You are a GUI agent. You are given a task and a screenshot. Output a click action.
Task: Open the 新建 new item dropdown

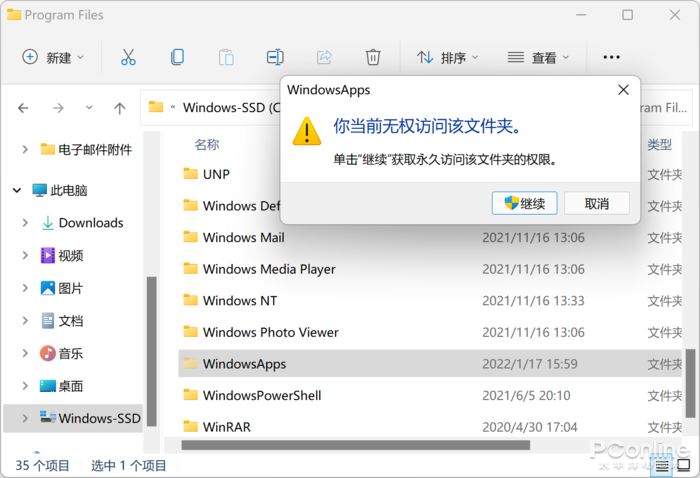pos(53,57)
